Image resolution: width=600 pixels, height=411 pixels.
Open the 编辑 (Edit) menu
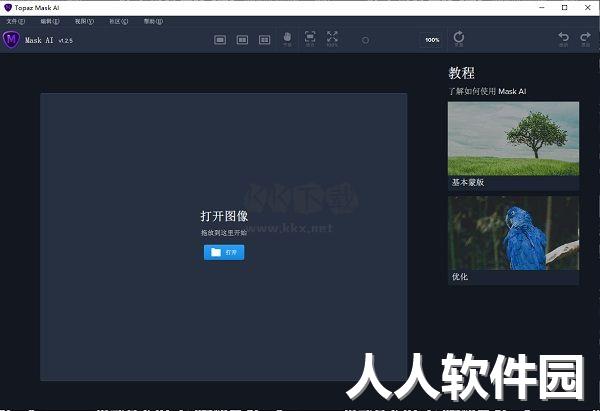(x=50, y=21)
